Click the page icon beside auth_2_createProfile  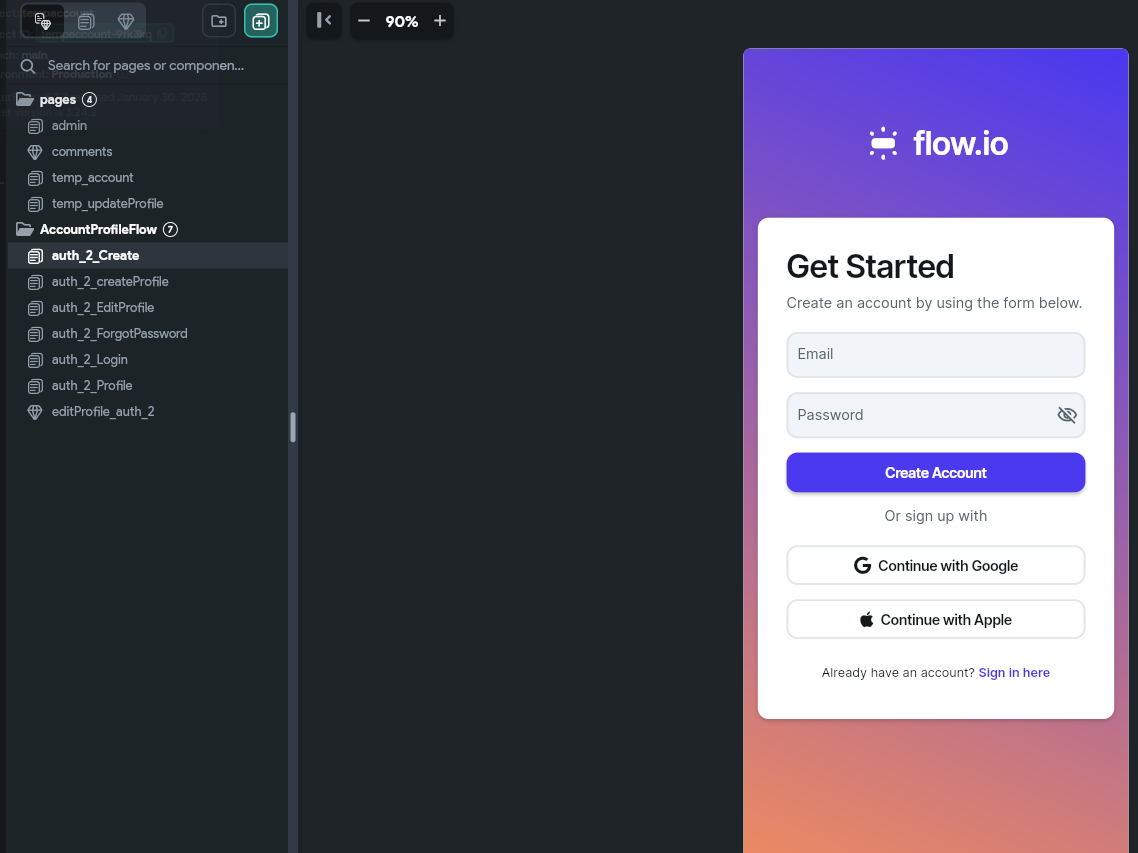(35, 282)
